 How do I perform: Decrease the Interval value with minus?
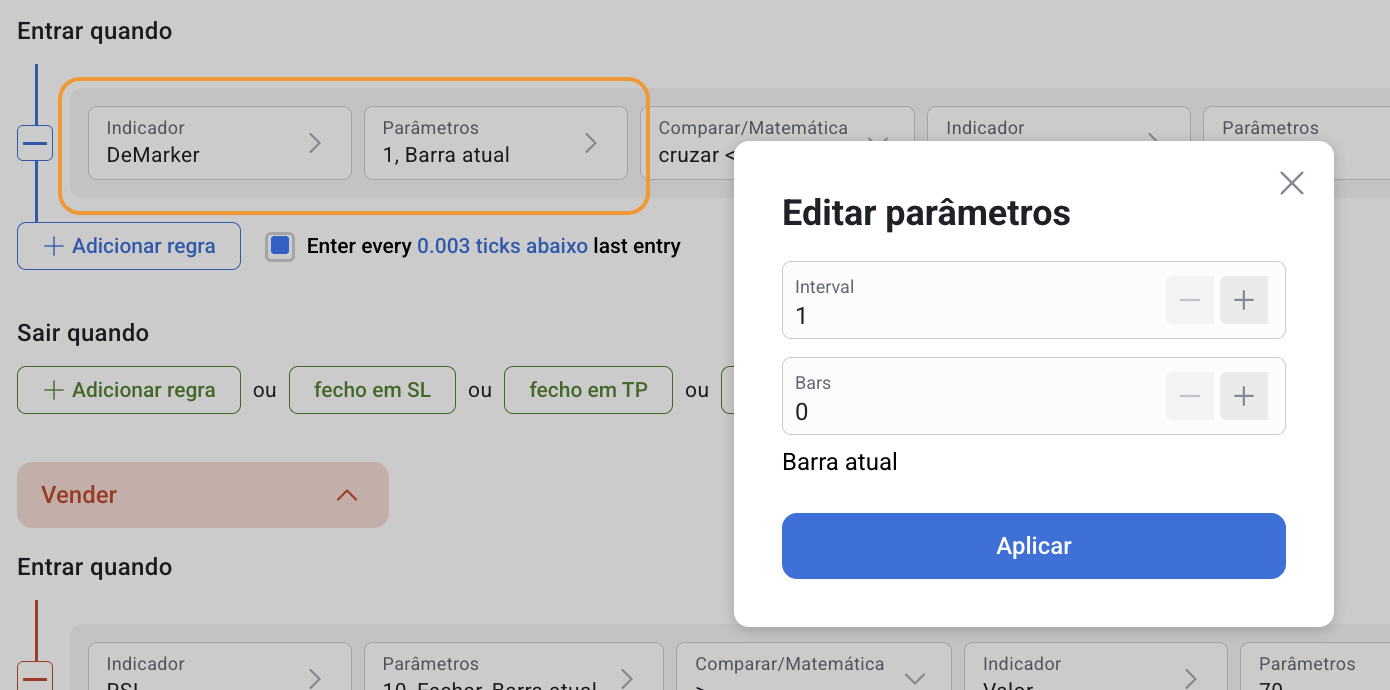pos(1190,300)
